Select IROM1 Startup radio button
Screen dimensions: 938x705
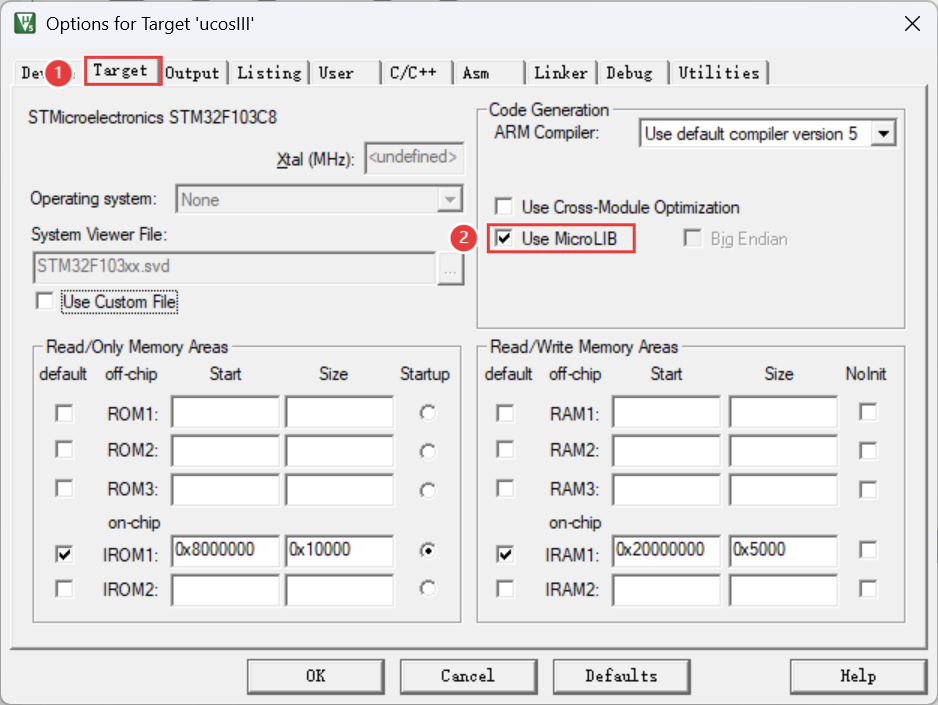428,550
